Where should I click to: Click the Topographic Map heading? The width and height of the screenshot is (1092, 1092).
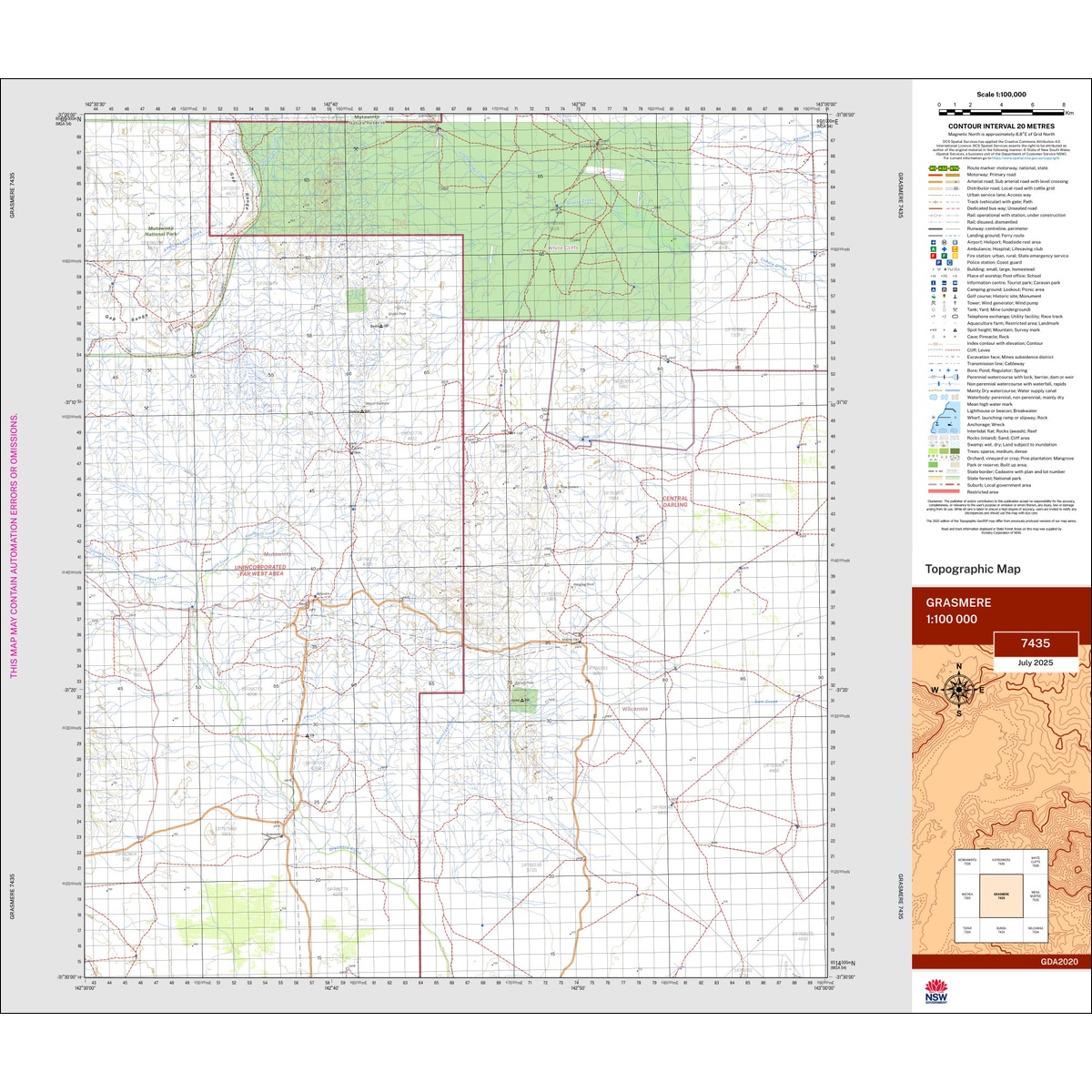(973, 569)
